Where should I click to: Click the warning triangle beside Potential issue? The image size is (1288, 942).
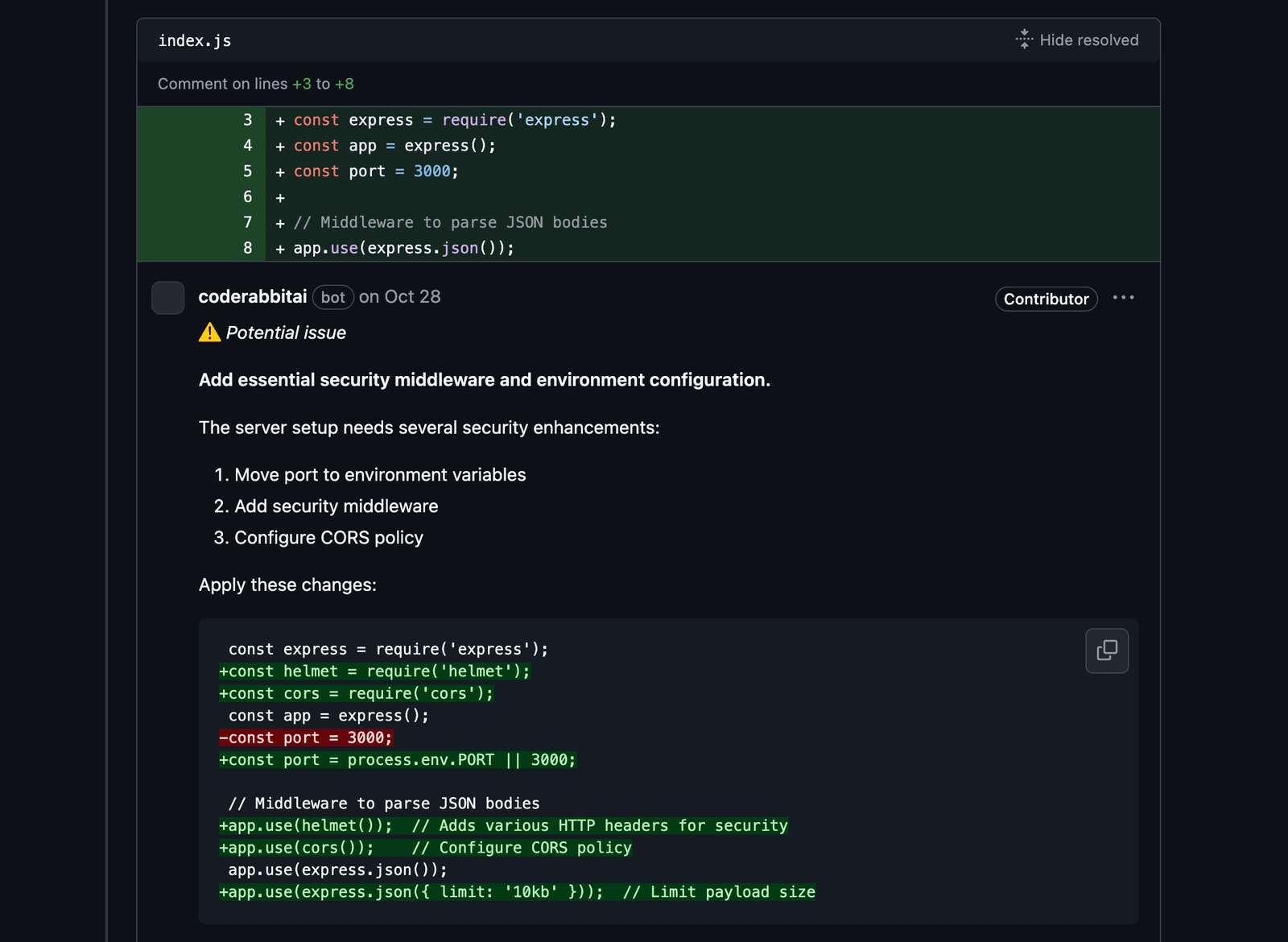[x=209, y=332]
